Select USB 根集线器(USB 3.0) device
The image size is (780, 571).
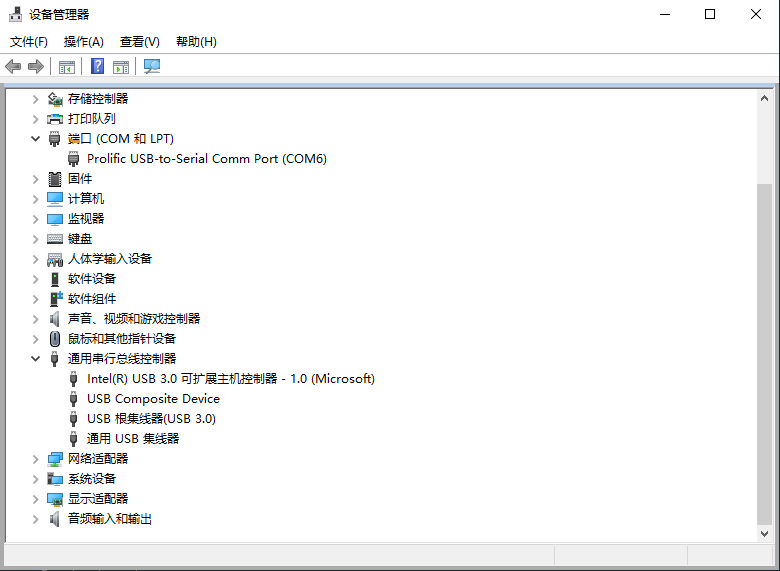pos(151,418)
